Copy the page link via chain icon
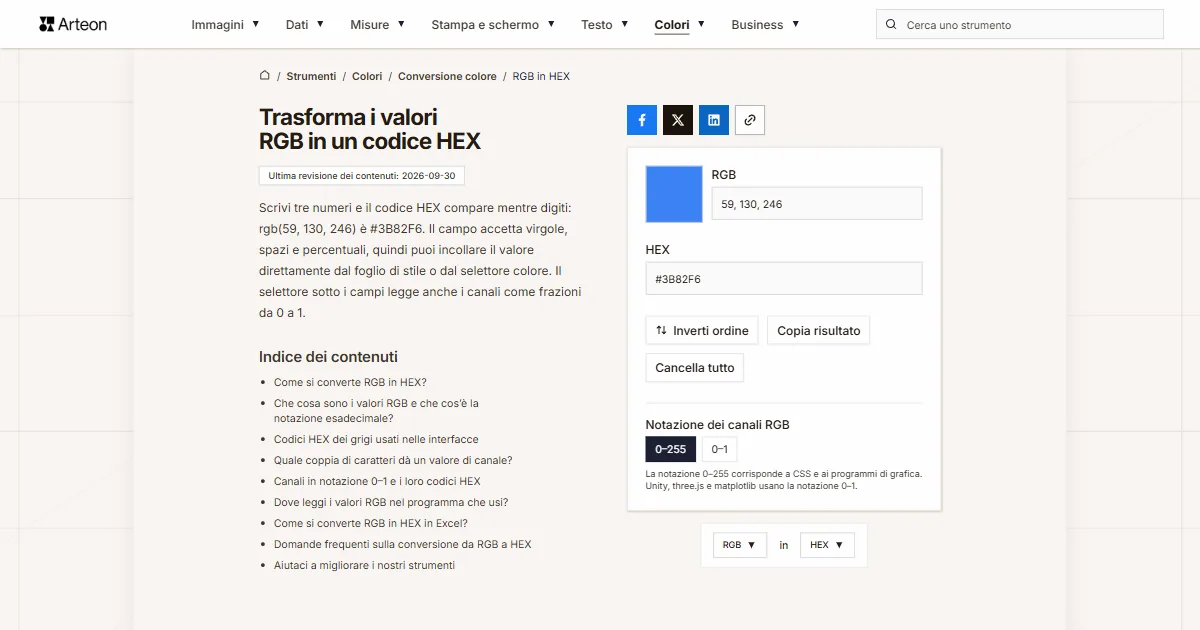This screenshot has height=630, width=1200. (x=750, y=120)
